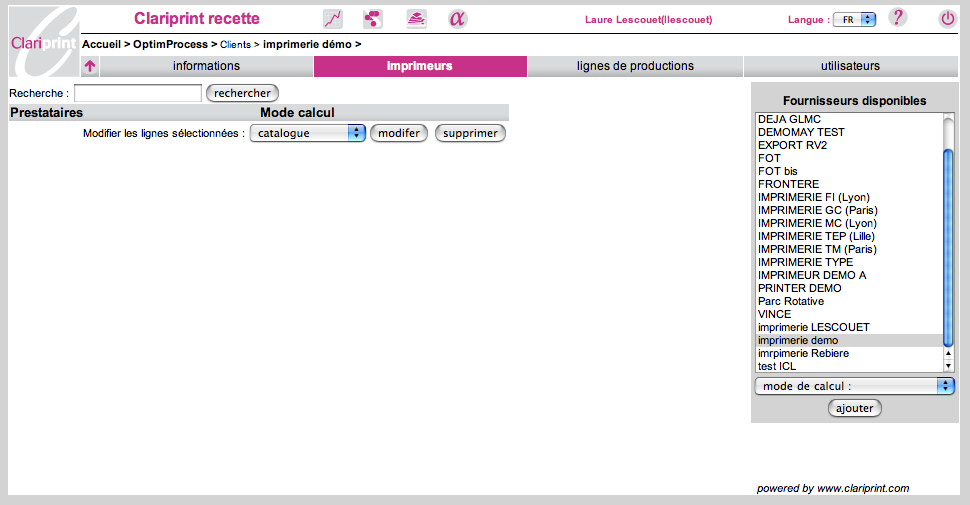Click the pink up arrow icon
Screen dimensions: 970x505
coord(90,67)
